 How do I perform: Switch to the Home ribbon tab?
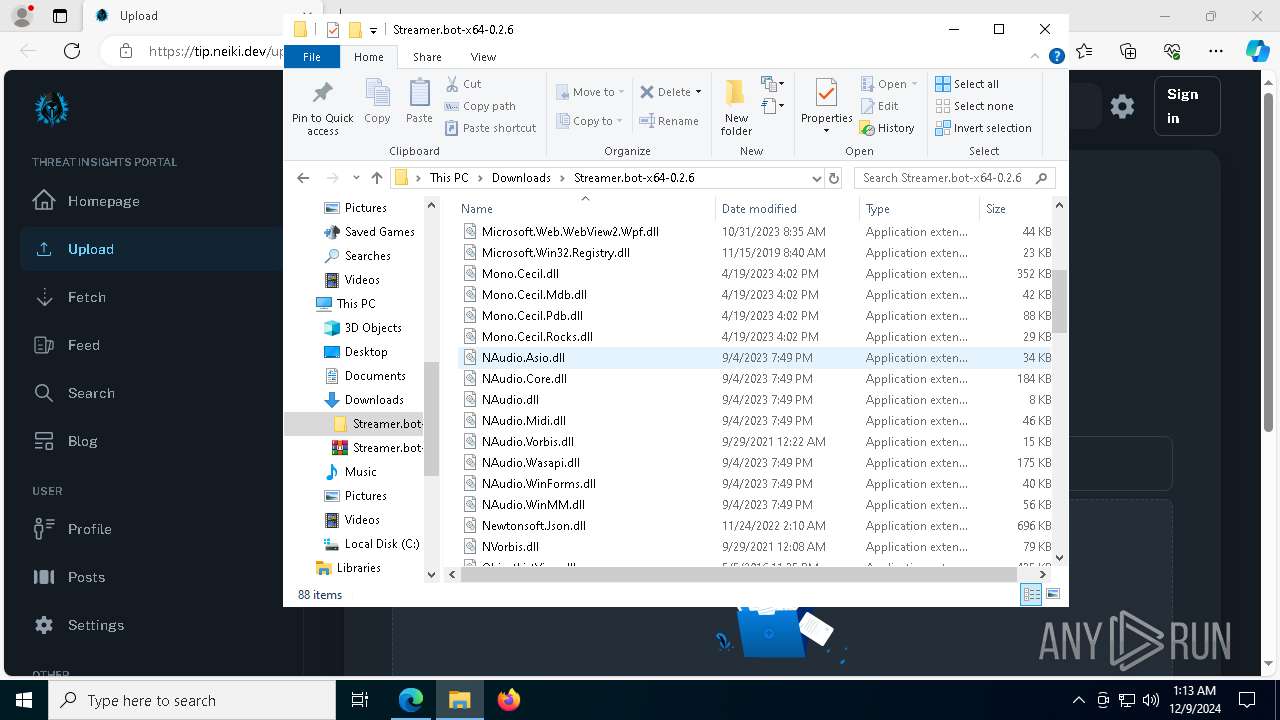[x=368, y=57]
